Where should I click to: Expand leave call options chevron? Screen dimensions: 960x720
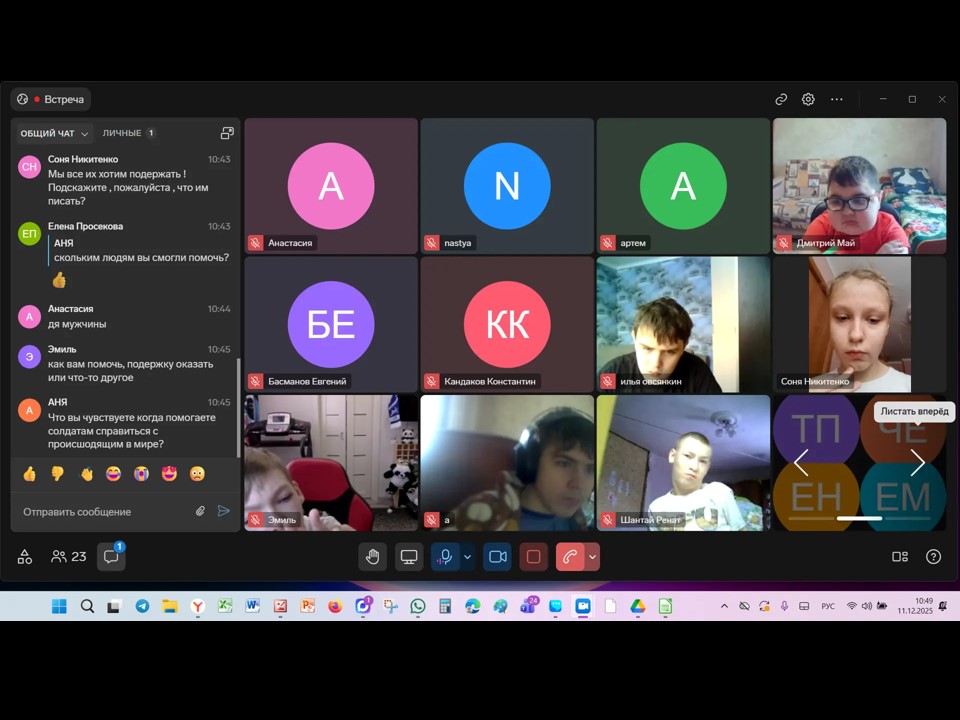[592, 557]
